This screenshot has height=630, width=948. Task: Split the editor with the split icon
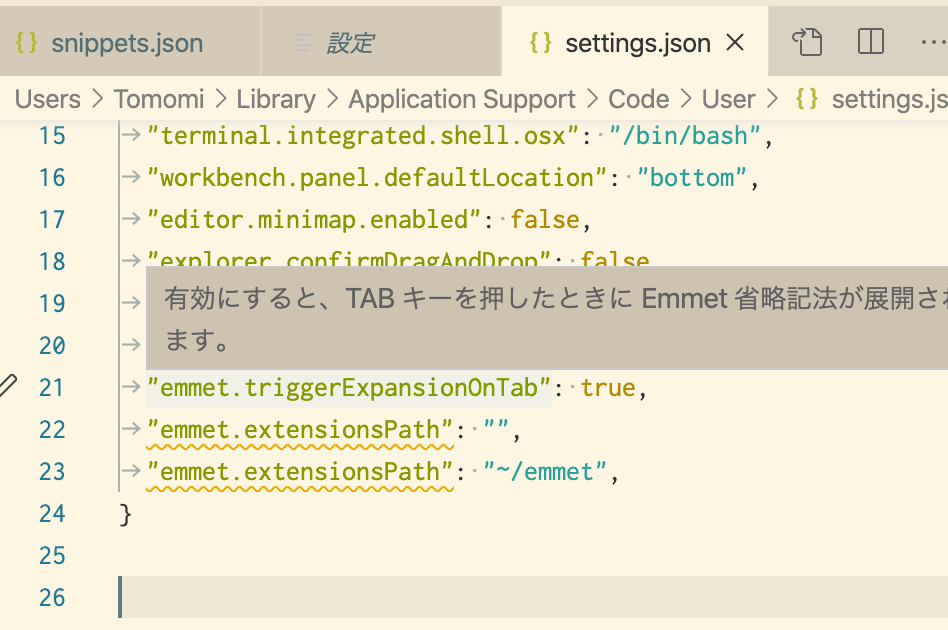(x=871, y=42)
